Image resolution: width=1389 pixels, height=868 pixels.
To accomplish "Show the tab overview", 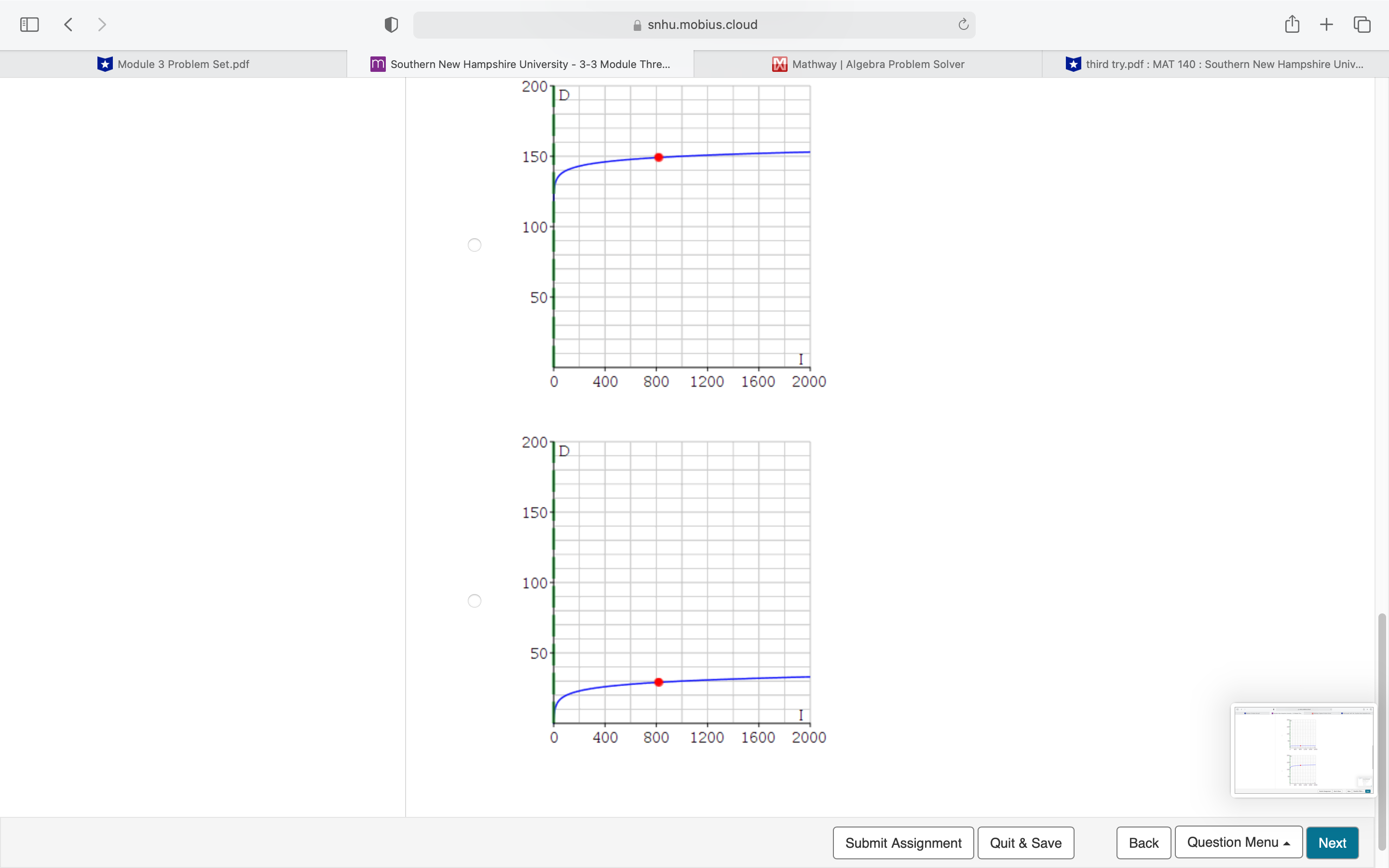I will tap(1361, 24).
